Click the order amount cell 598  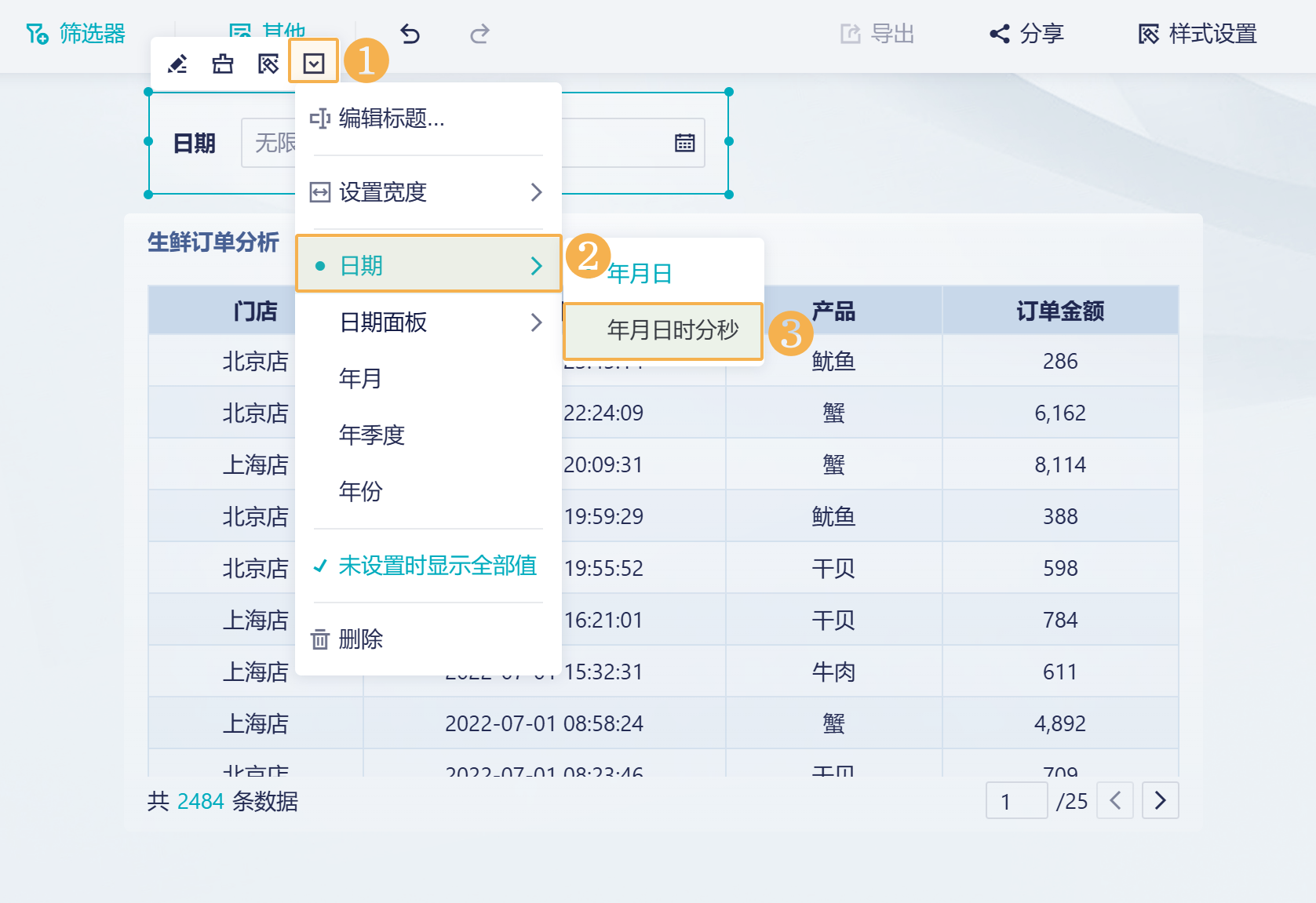click(x=1060, y=569)
